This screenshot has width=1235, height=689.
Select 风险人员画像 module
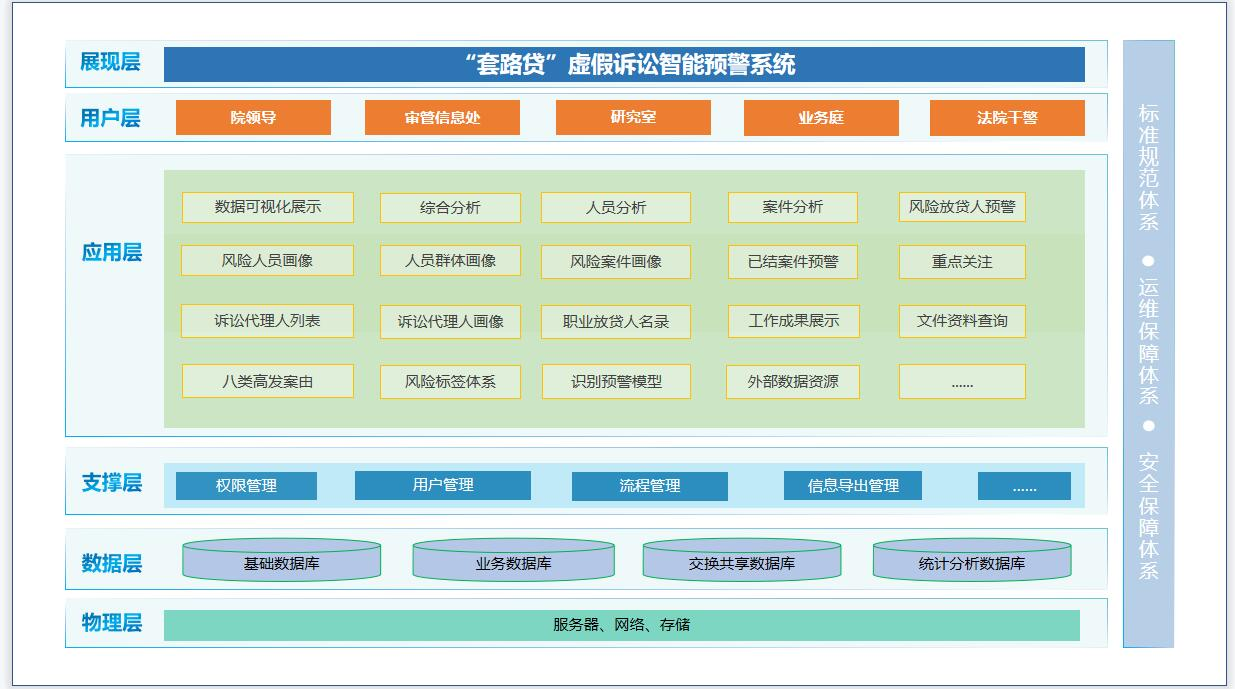267,260
